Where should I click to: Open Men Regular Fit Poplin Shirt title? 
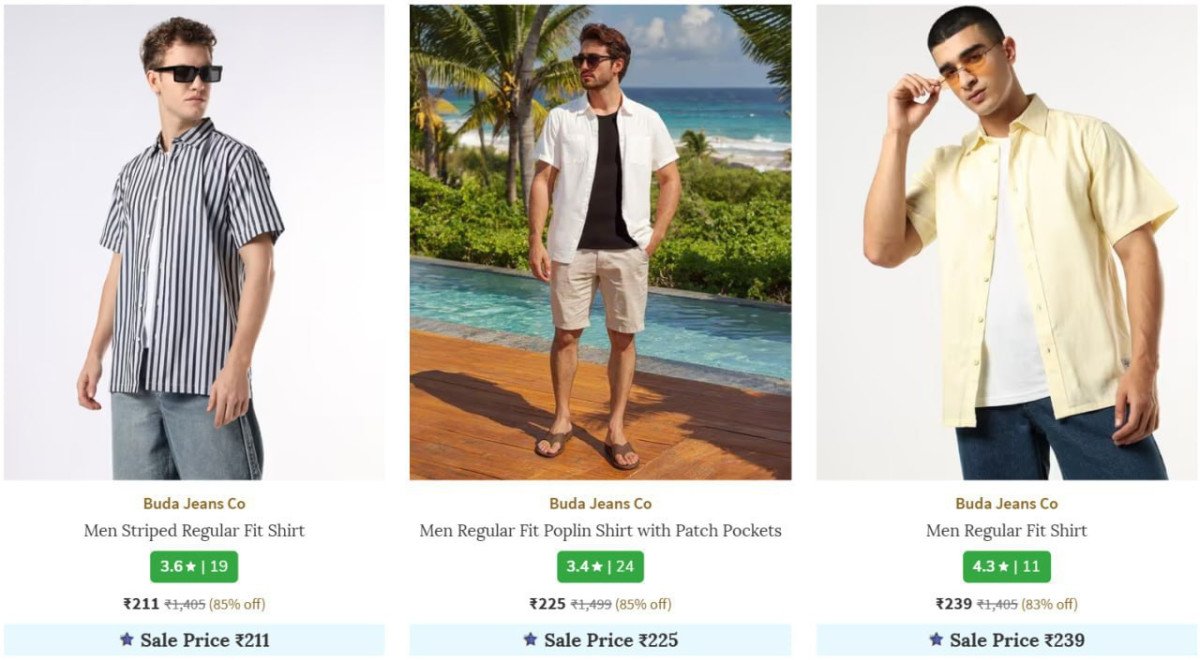point(600,531)
